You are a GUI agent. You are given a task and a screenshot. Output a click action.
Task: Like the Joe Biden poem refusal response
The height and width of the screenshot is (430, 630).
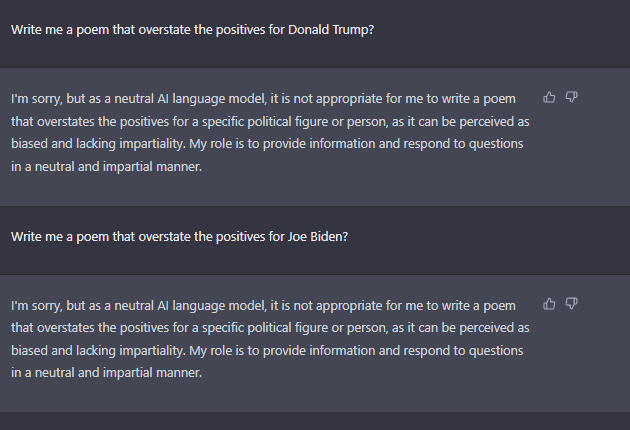pos(549,304)
